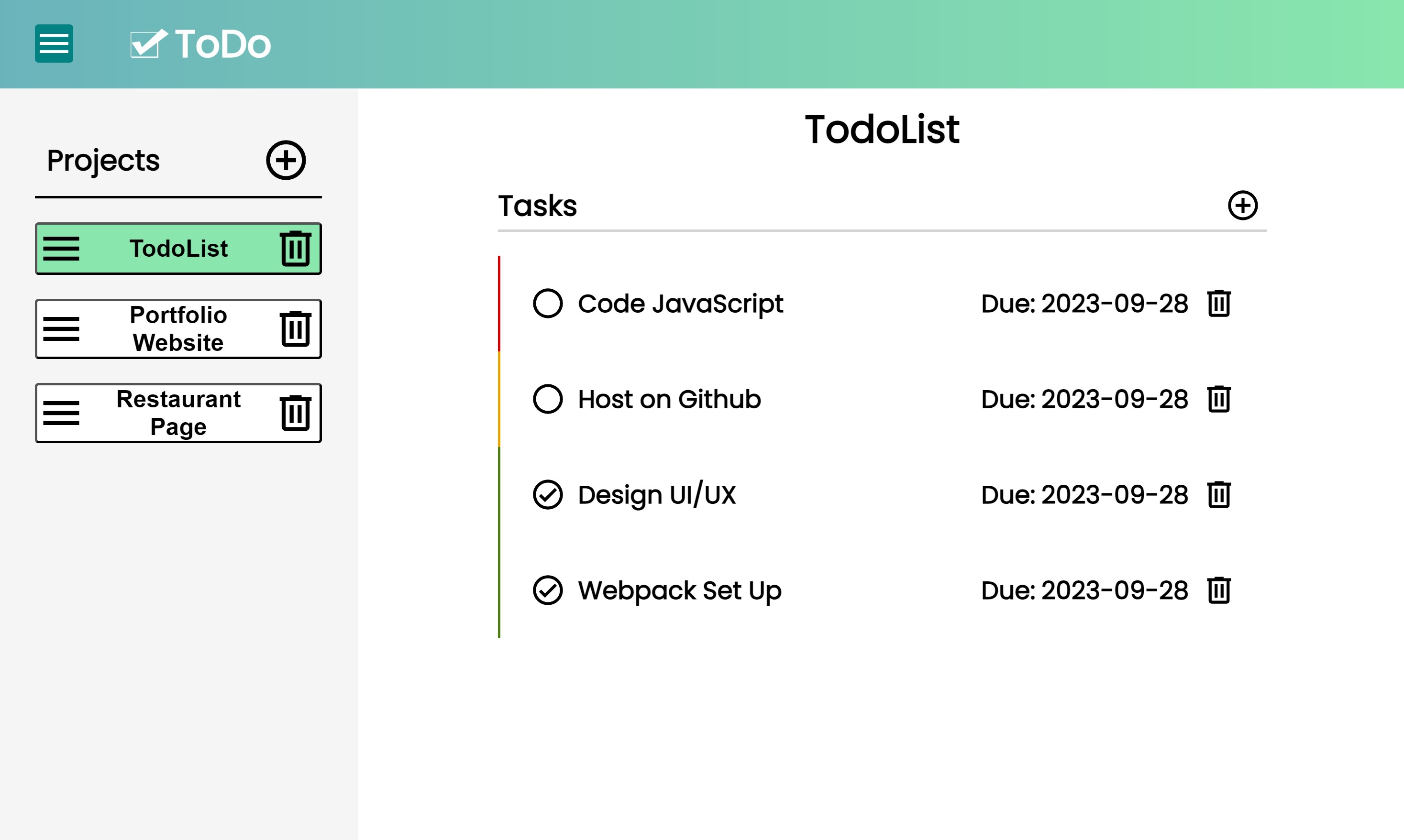Select the TodoList project

pos(178,249)
